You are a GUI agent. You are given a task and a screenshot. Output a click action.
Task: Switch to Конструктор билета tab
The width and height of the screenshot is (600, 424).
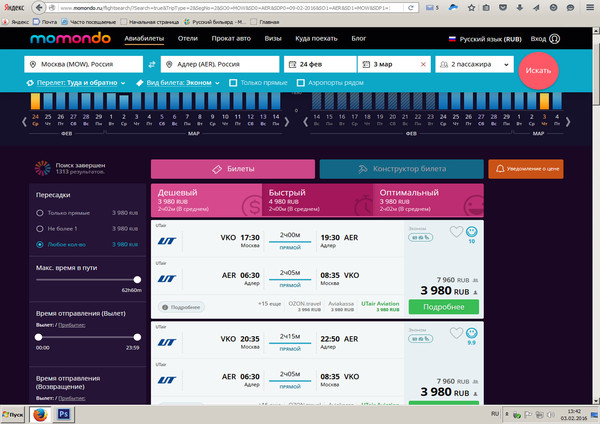click(x=401, y=169)
